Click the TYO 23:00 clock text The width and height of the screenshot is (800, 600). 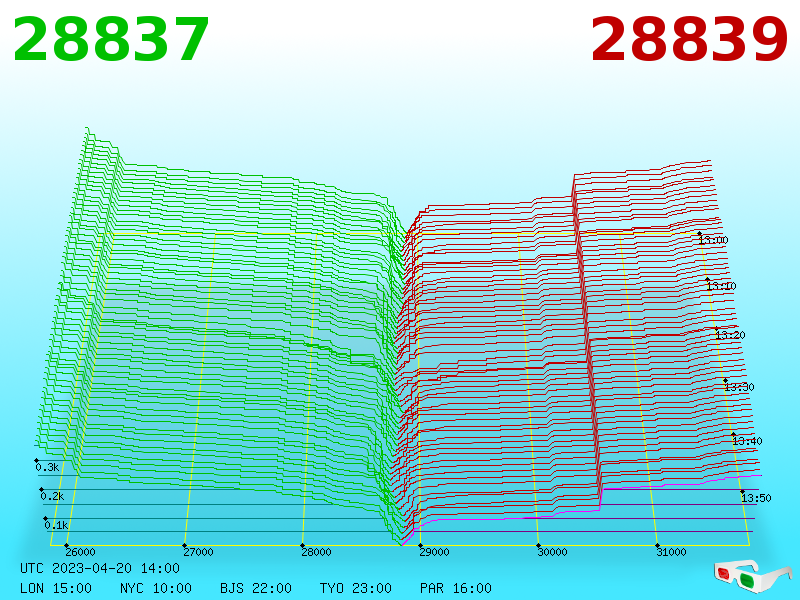(x=356, y=588)
